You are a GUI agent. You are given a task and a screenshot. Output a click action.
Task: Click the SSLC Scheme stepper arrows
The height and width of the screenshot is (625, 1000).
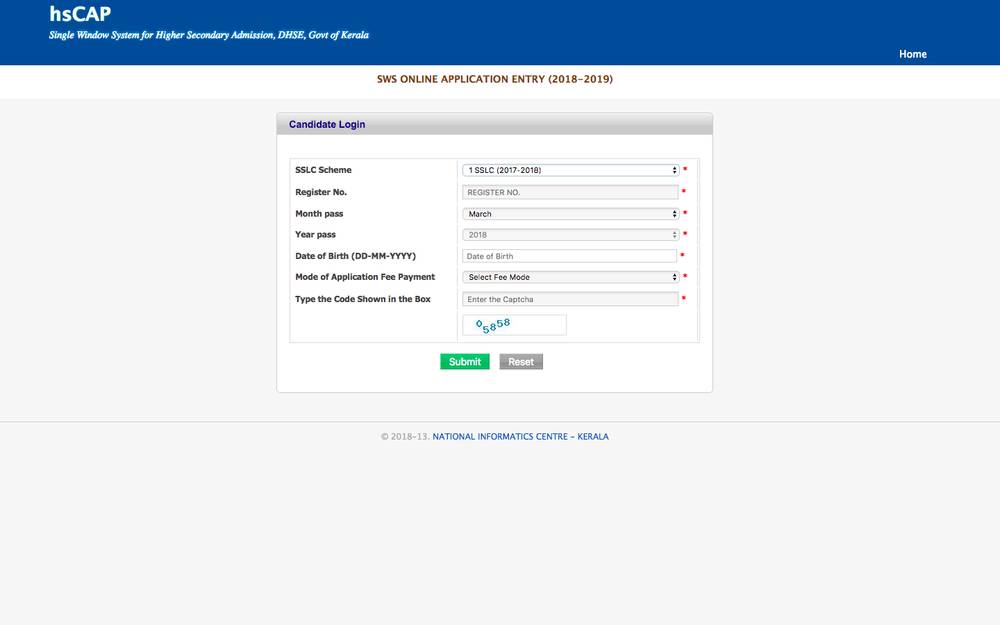click(672, 170)
